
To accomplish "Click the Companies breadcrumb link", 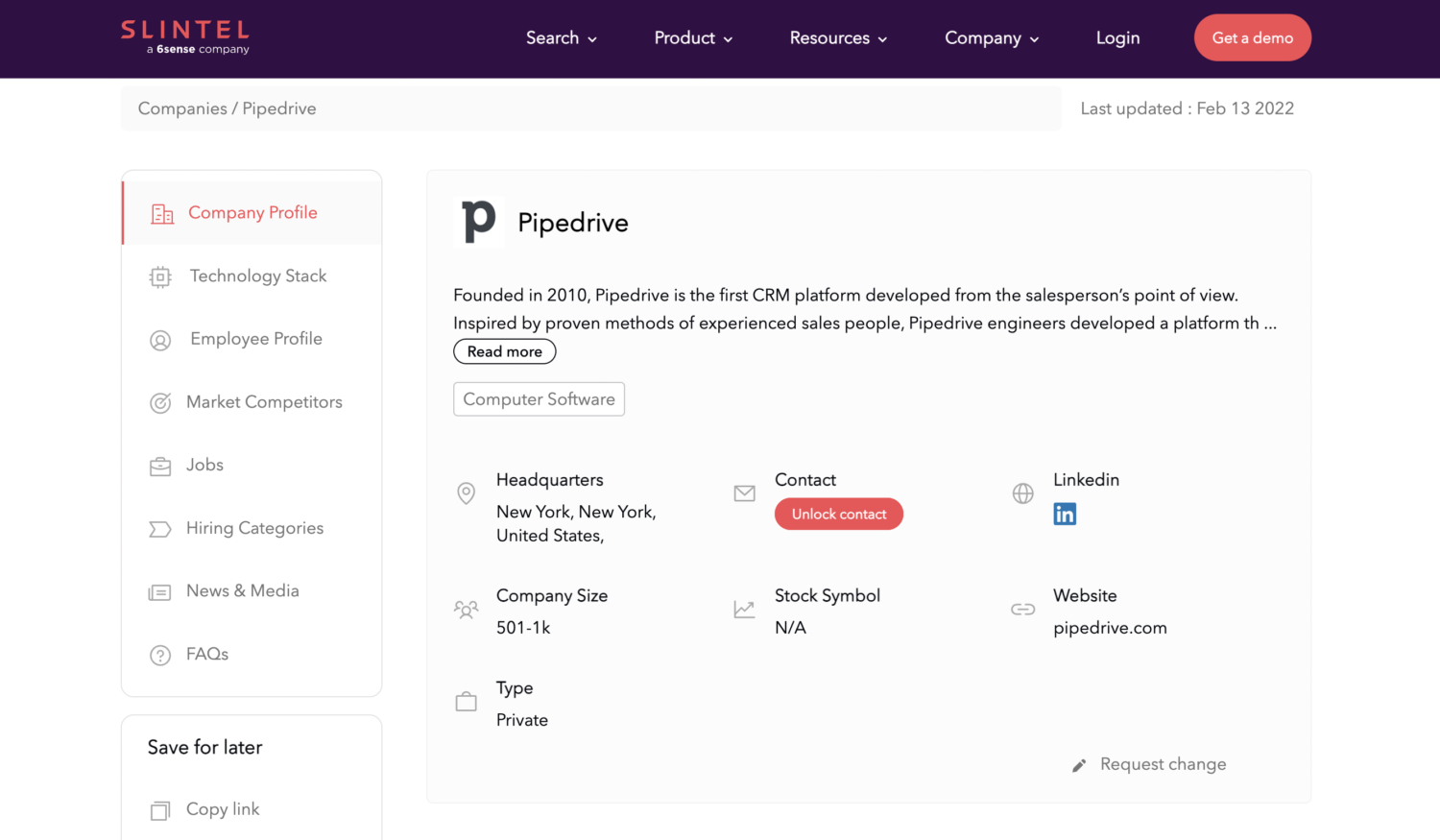I will [182, 108].
